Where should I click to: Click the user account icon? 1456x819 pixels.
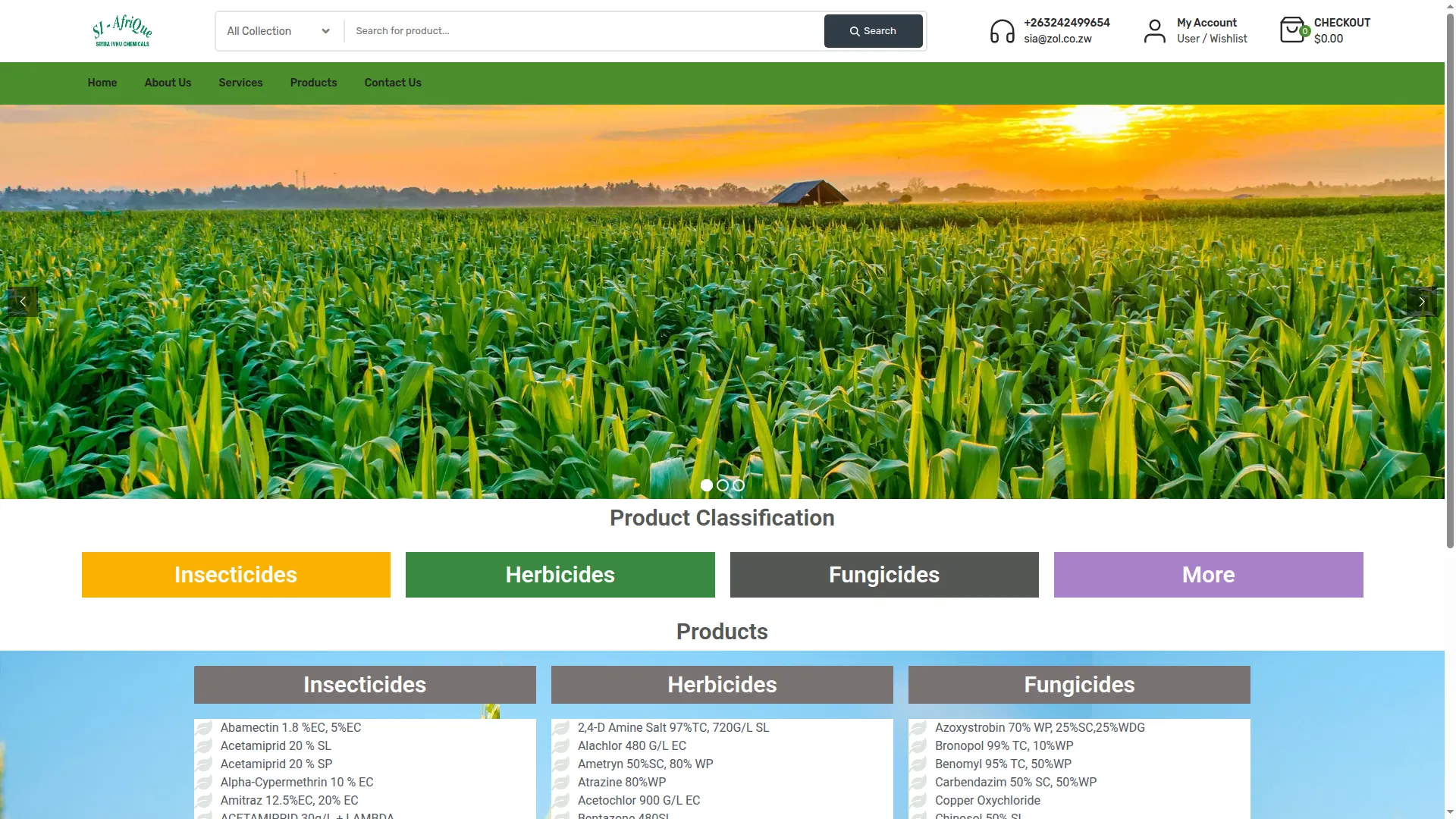(1154, 31)
